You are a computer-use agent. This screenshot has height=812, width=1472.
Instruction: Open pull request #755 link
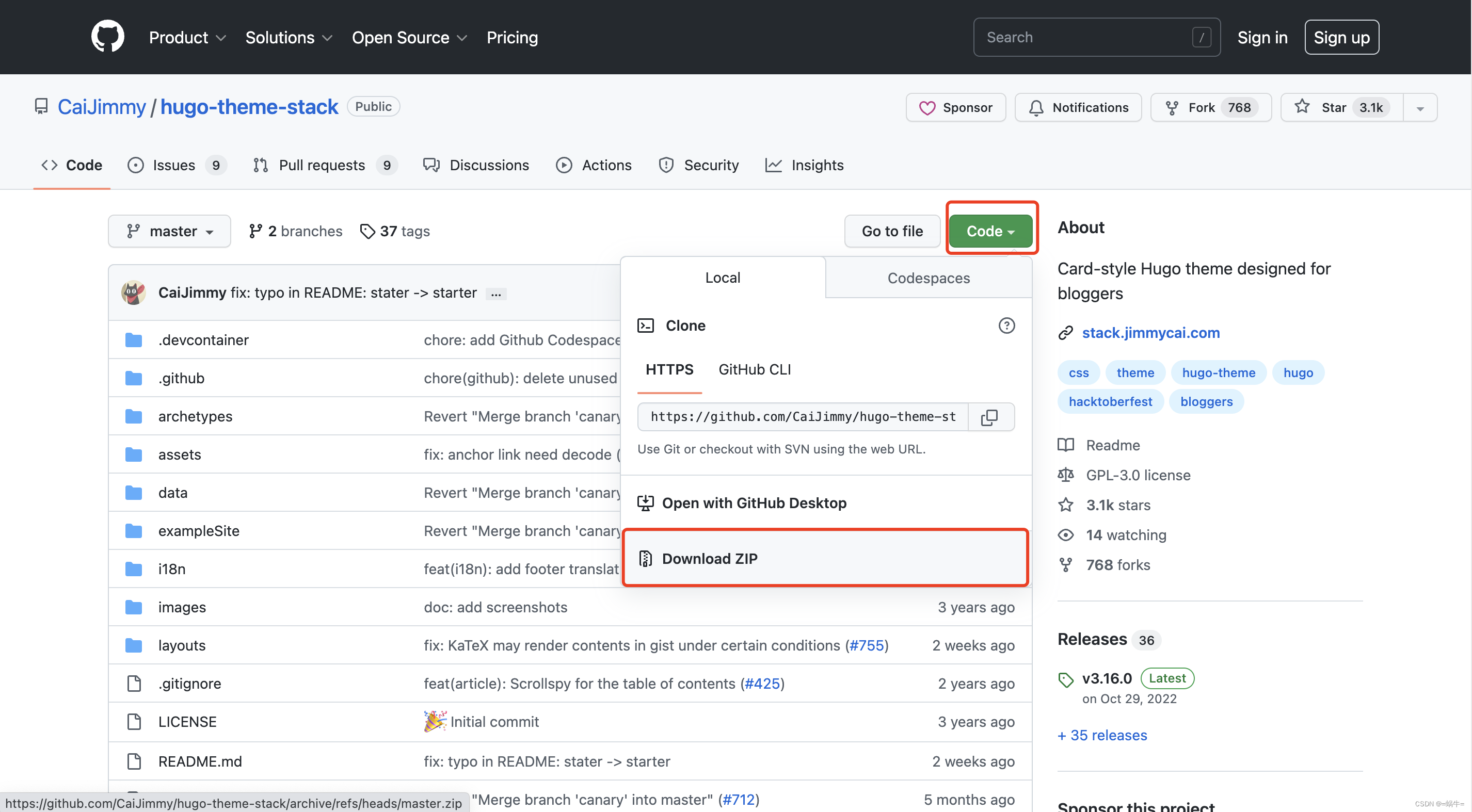[x=866, y=646]
